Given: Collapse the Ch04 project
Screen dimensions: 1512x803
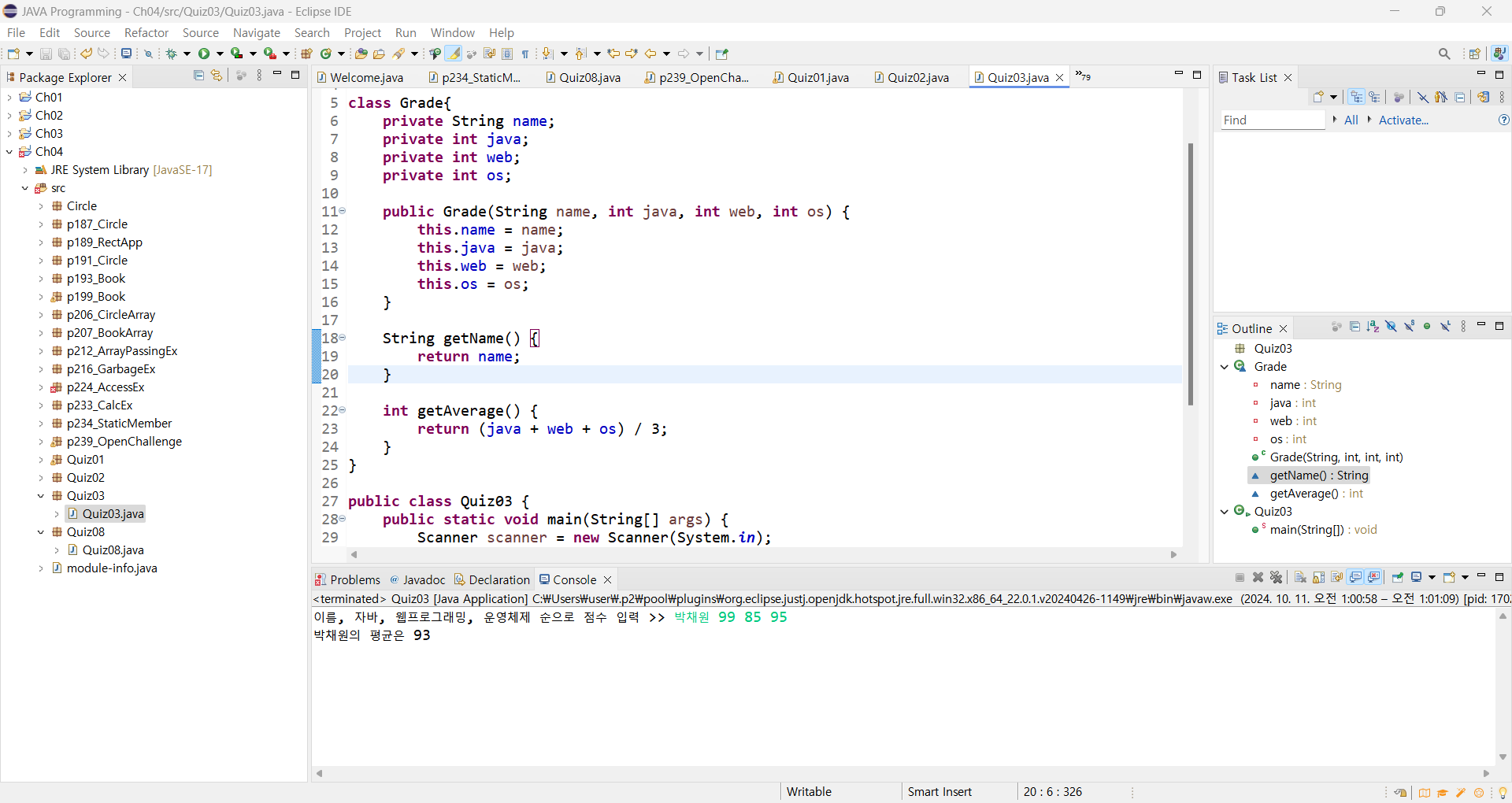Looking at the screenshot, I should click(x=9, y=151).
